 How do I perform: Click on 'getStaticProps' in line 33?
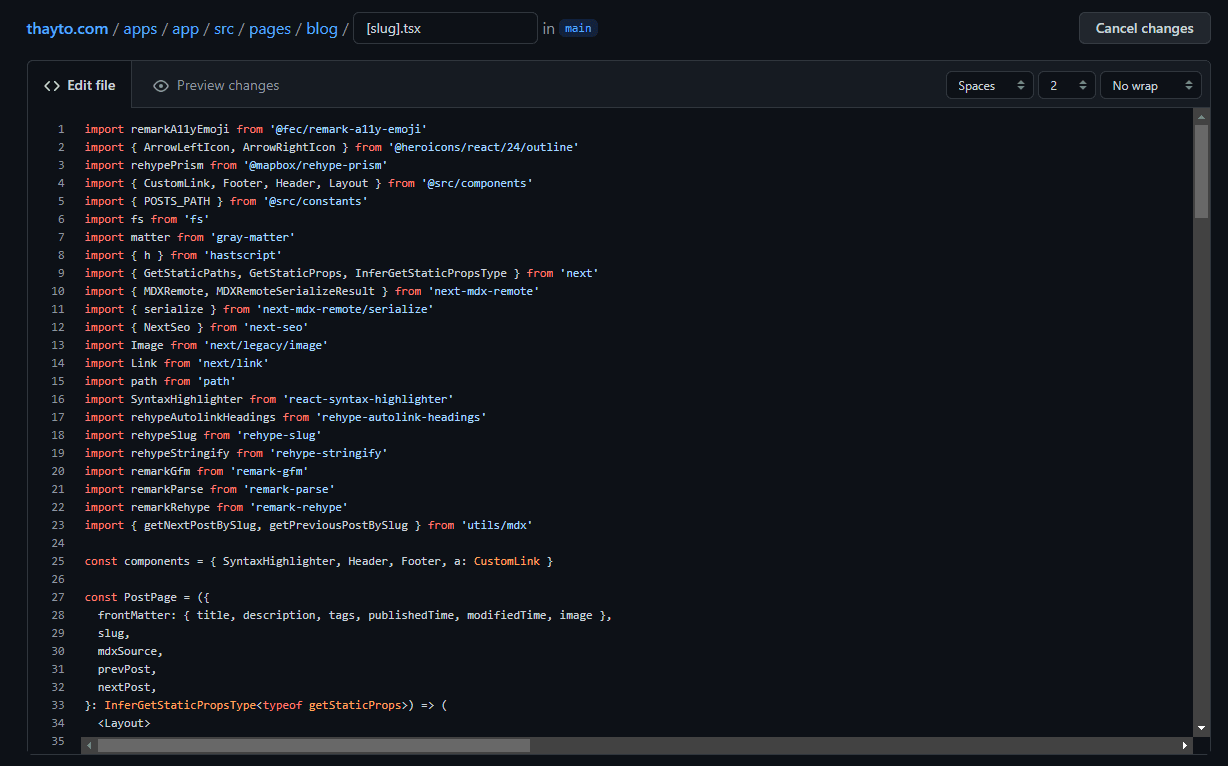[355, 705]
